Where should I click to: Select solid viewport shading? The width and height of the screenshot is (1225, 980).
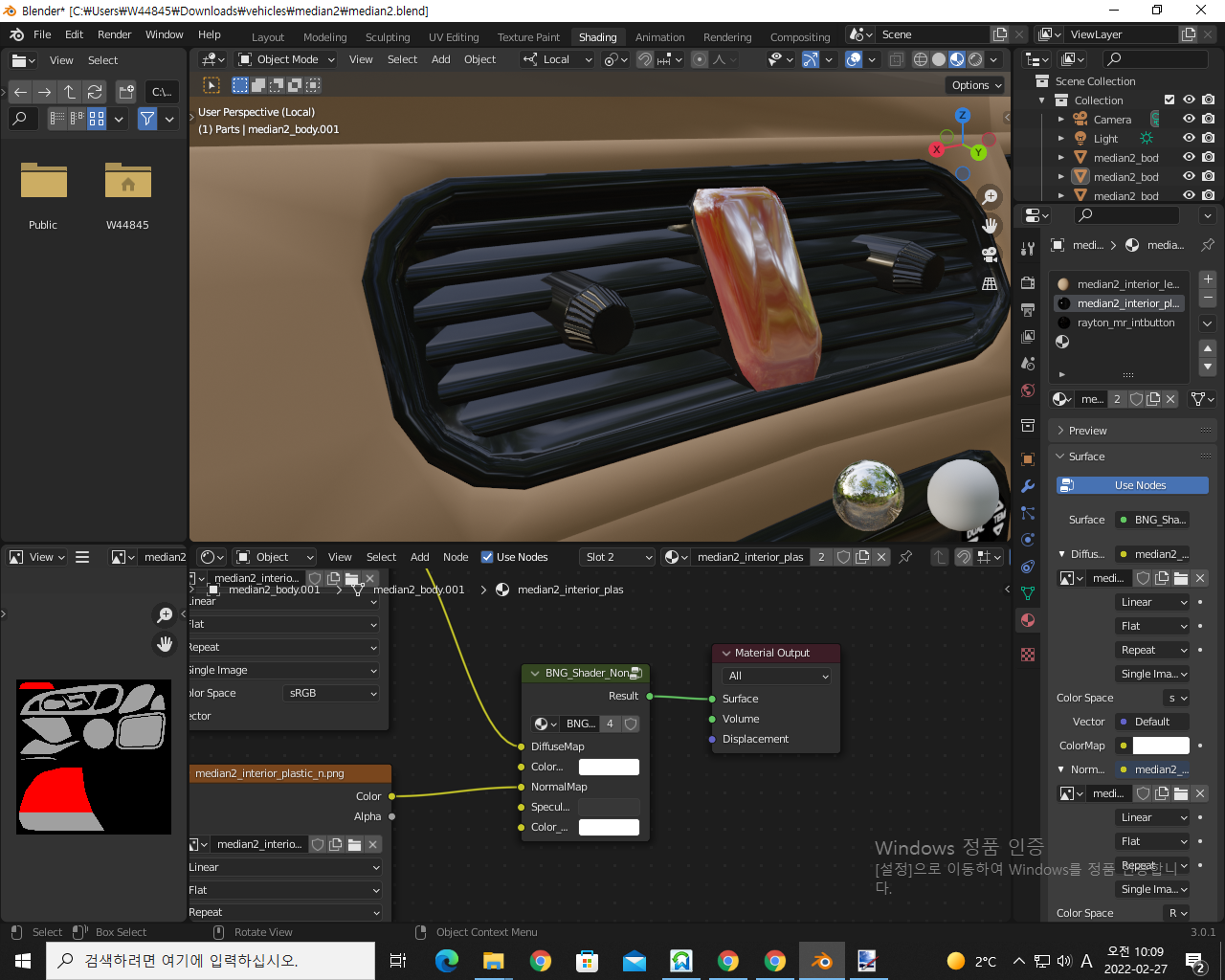[939, 59]
